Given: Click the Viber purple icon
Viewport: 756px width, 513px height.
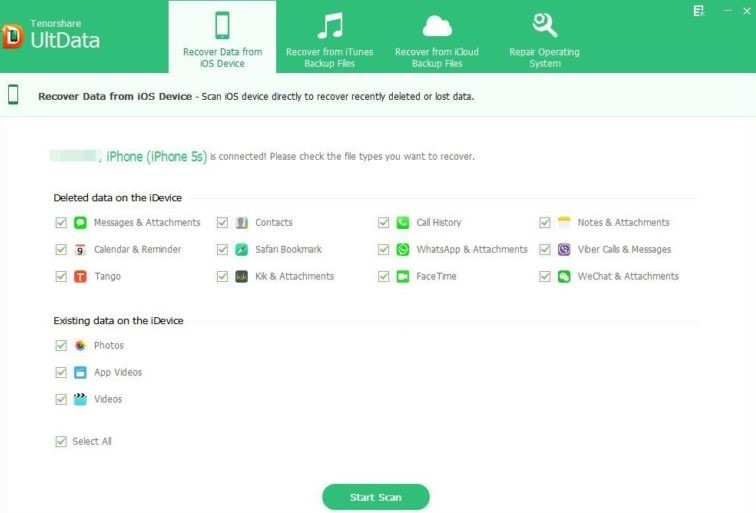Looking at the screenshot, I should coord(564,250).
